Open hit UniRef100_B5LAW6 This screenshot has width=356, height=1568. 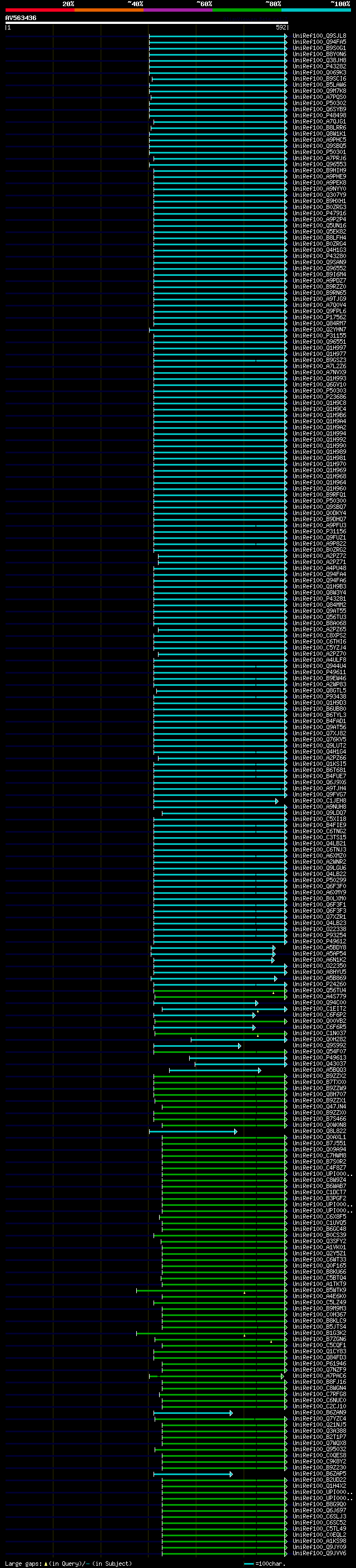pyautogui.click(x=319, y=85)
